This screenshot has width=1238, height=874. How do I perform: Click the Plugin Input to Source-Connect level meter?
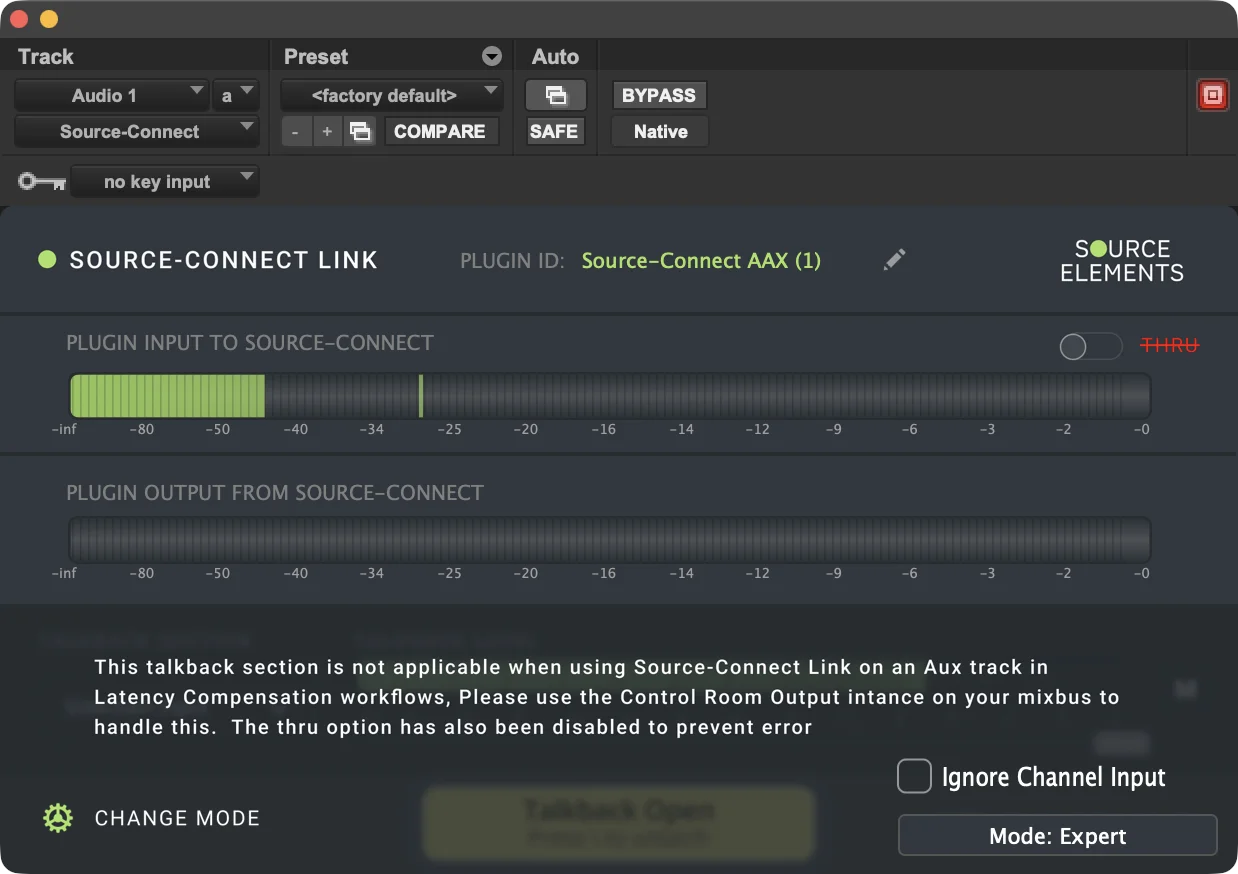click(x=610, y=395)
